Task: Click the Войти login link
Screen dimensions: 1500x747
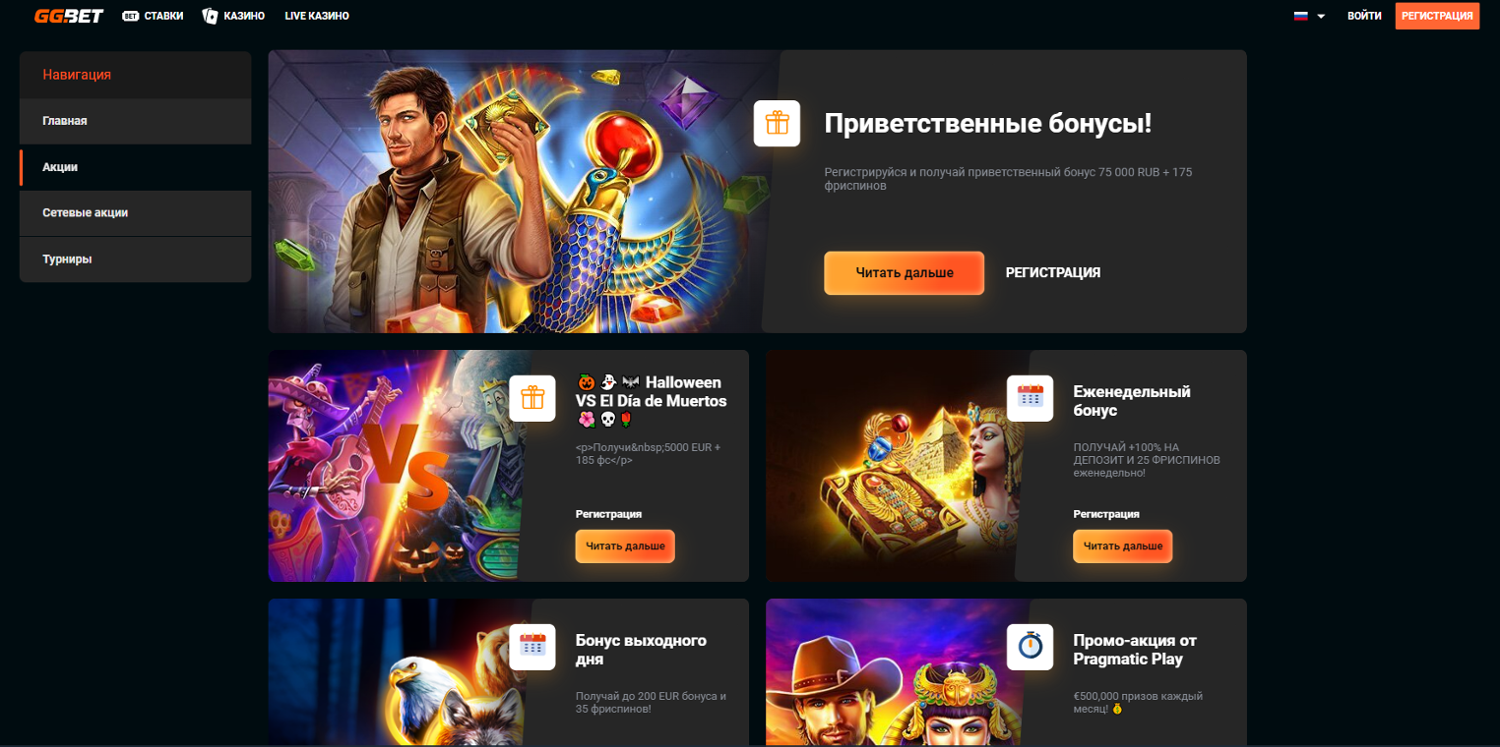Action: tap(1364, 16)
